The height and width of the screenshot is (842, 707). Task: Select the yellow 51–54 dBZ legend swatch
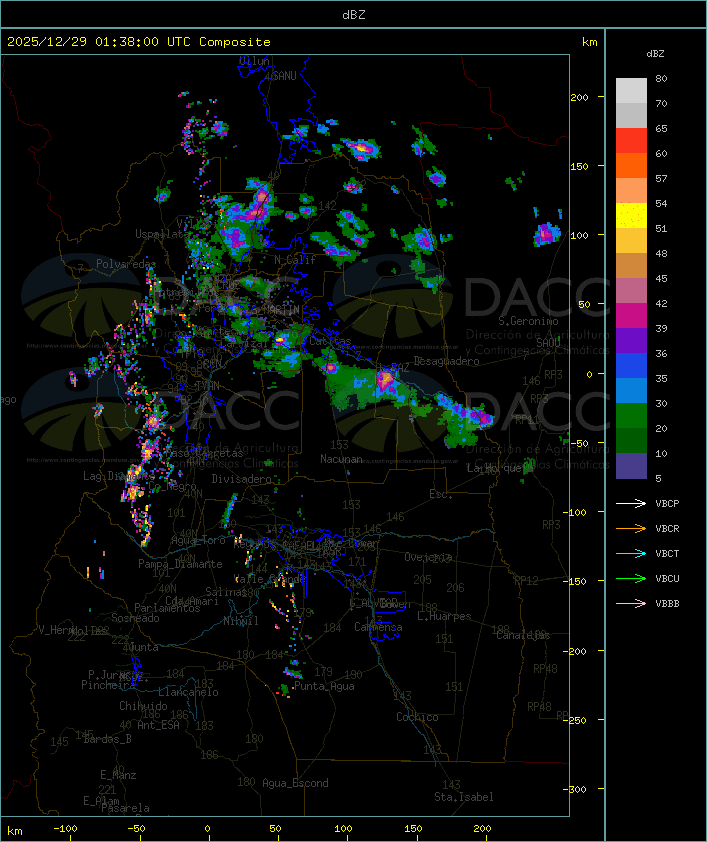click(631, 216)
